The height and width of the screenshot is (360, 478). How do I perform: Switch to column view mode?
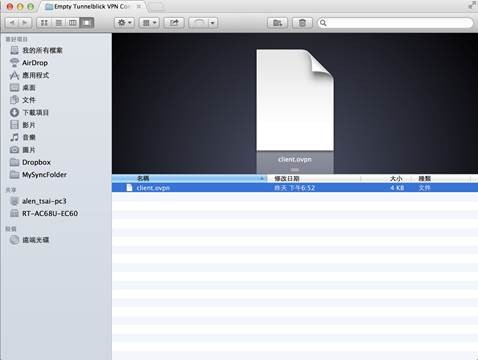72,23
